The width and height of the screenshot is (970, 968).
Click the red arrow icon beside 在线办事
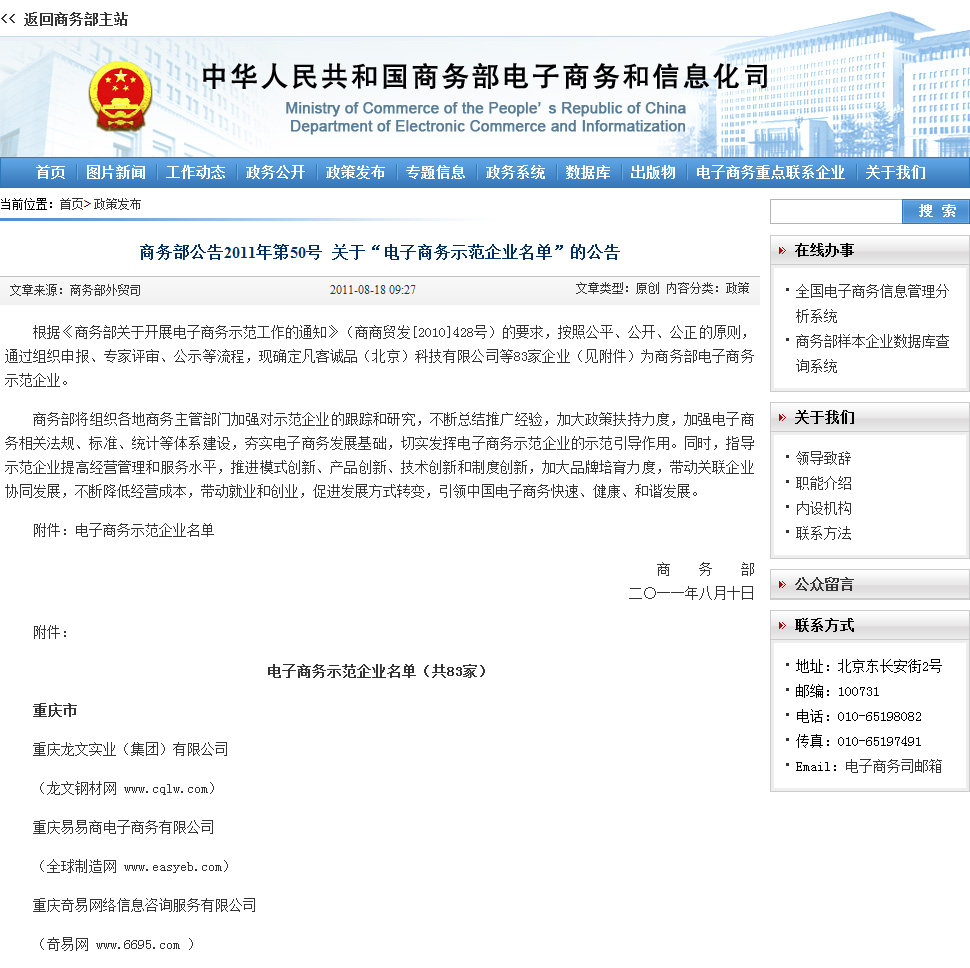coord(781,250)
